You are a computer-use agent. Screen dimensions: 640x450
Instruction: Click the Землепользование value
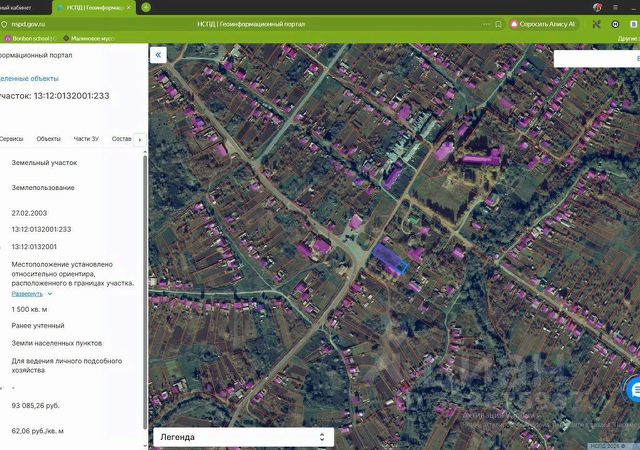[43, 188]
